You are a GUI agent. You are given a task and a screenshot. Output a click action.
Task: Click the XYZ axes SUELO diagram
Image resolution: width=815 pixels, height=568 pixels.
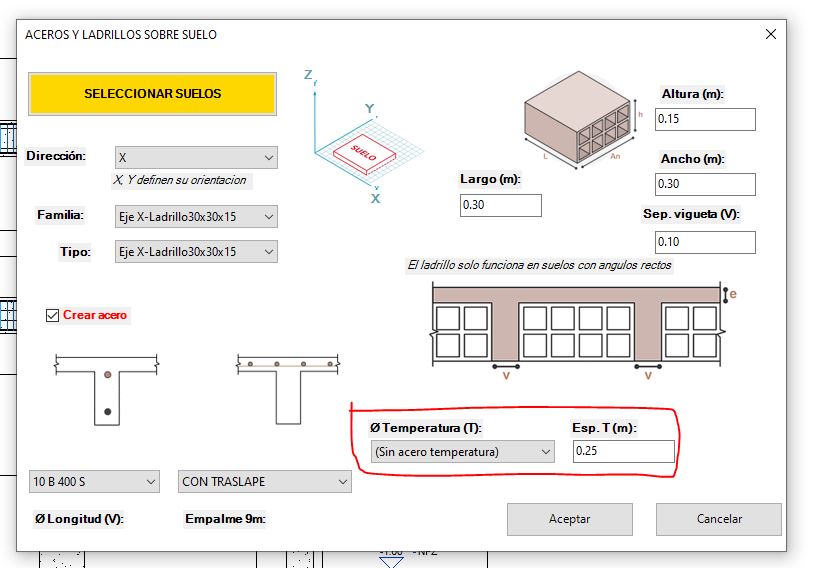[x=366, y=138]
